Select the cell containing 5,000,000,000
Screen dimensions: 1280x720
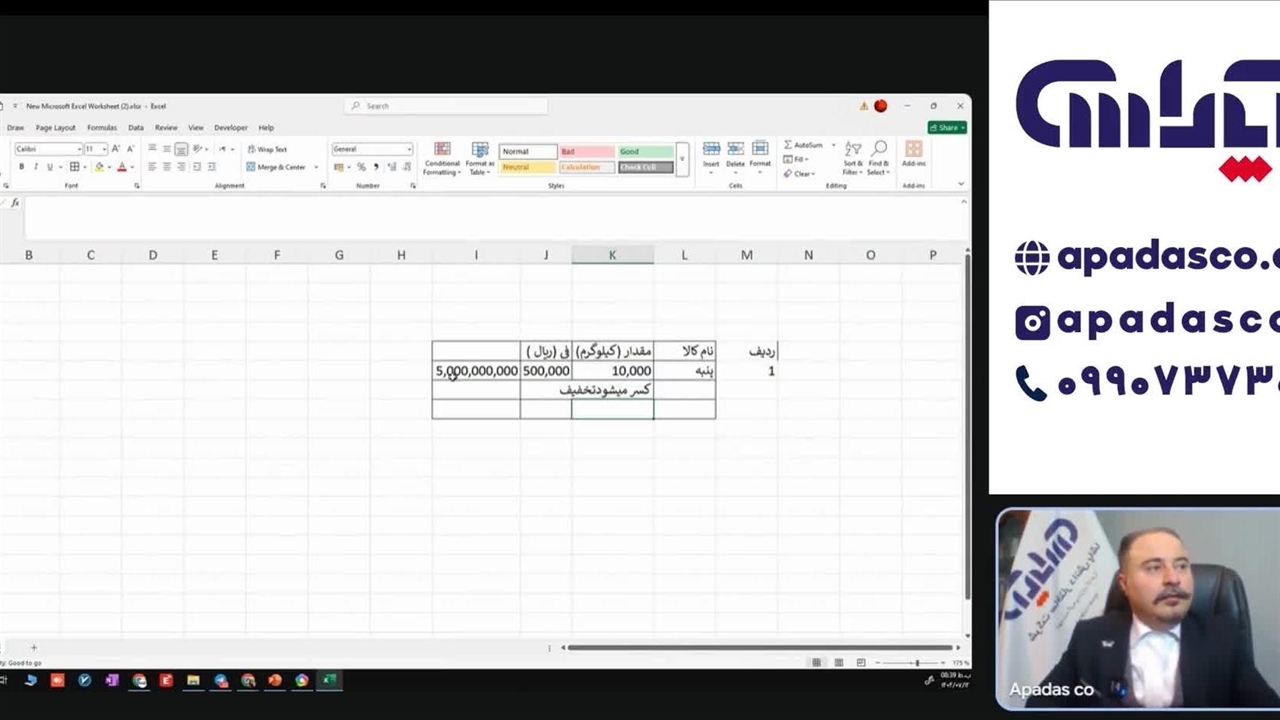[476, 371]
